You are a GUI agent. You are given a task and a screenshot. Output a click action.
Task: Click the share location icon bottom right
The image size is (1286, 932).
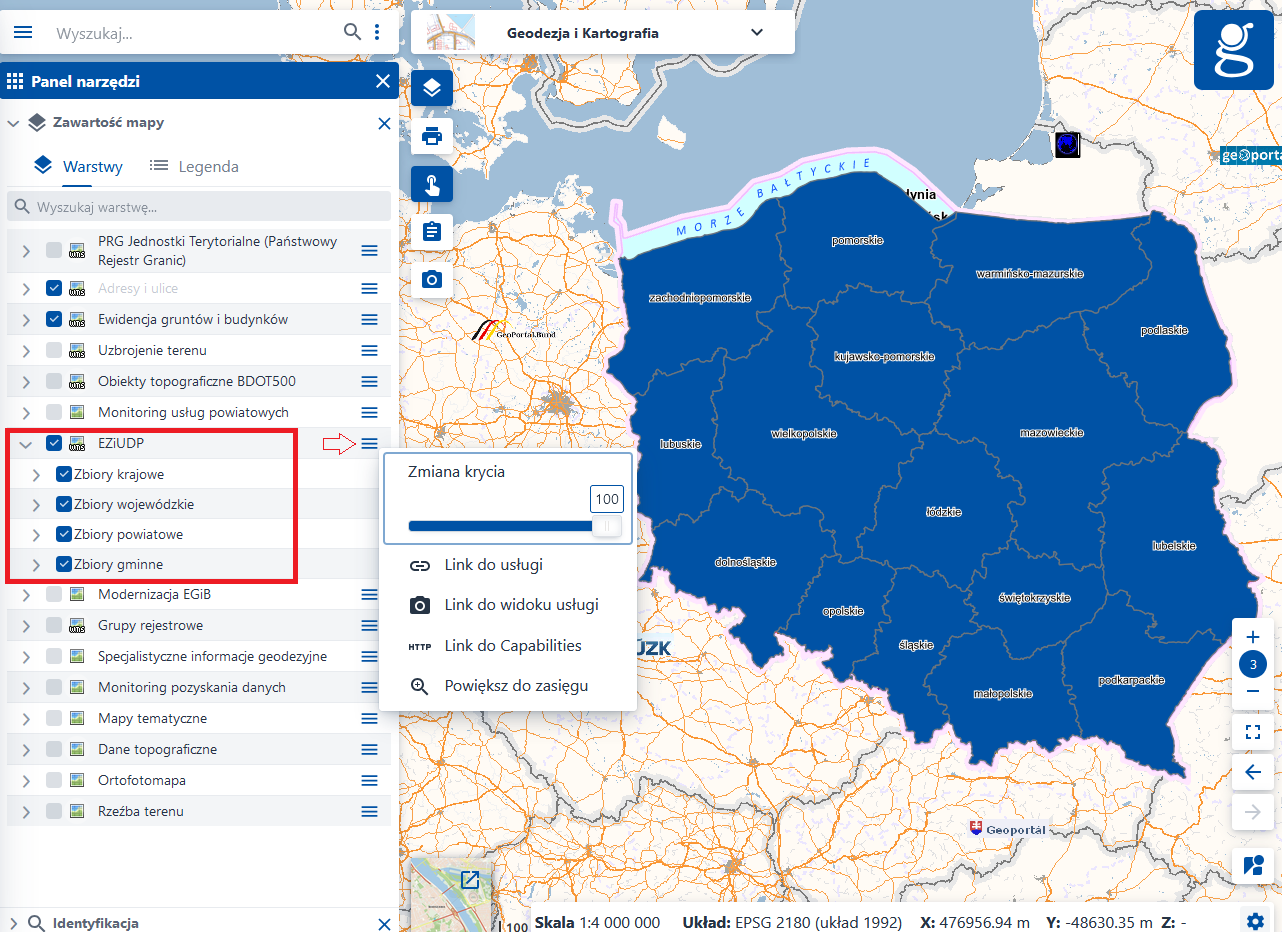[1253, 865]
